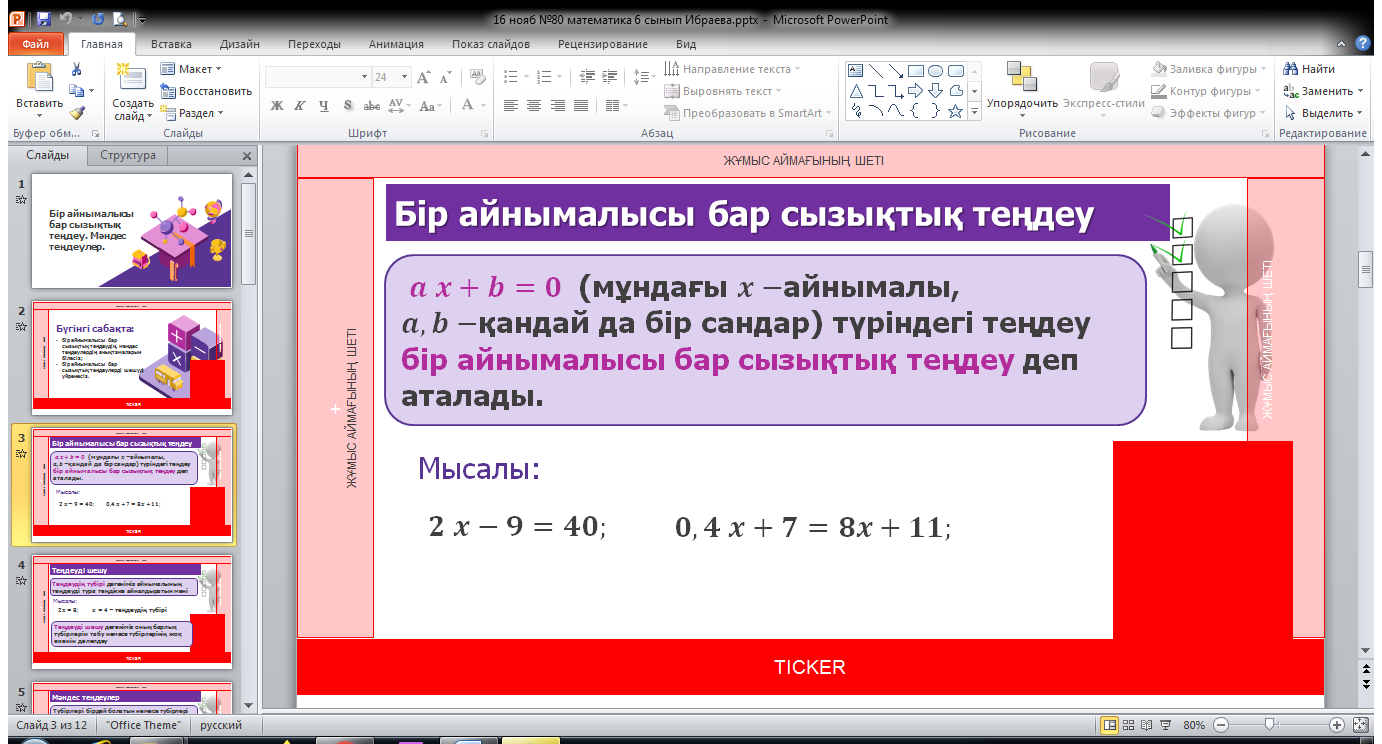Image resolution: width=1382 pixels, height=744 pixels.
Task: Click the zoom out minus button
Action: (1220, 725)
